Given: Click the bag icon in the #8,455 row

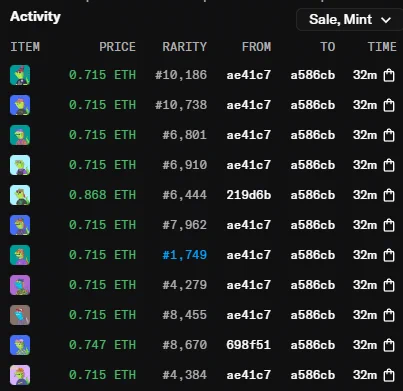Looking at the screenshot, I should click(389, 315).
